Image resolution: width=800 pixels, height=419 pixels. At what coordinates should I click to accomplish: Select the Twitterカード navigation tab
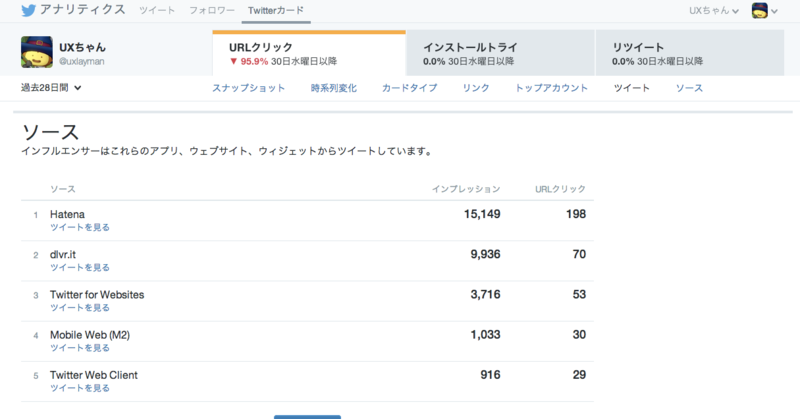tap(276, 10)
